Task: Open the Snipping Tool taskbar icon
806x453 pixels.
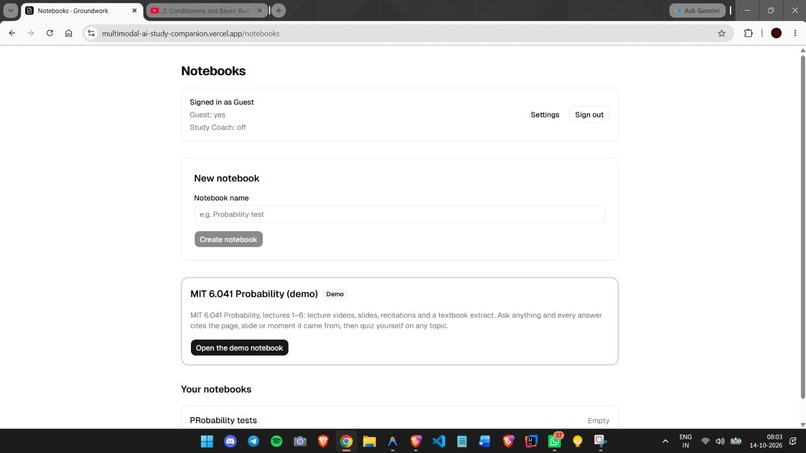Action: pos(601,441)
